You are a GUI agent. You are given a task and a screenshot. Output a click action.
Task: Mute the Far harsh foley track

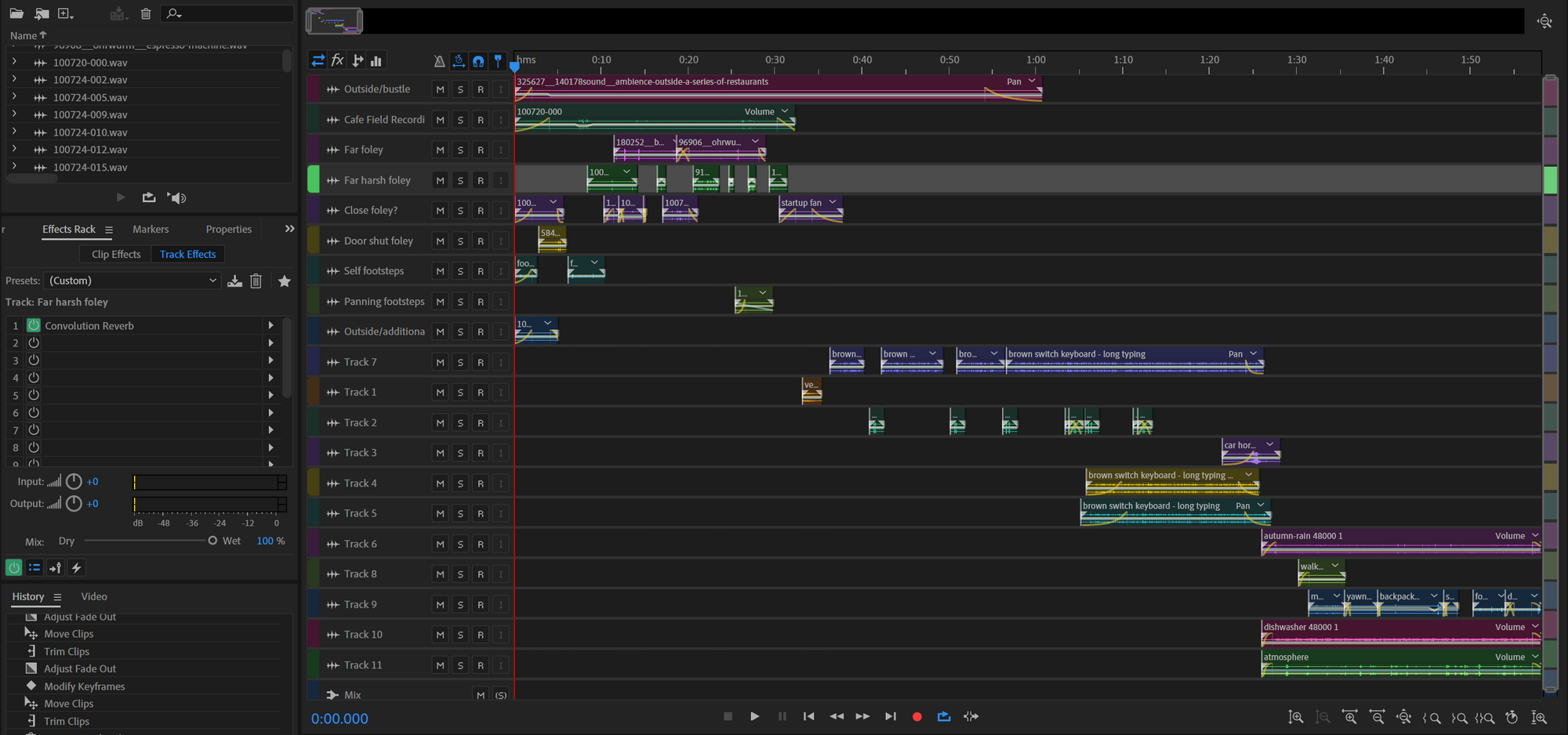(440, 180)
